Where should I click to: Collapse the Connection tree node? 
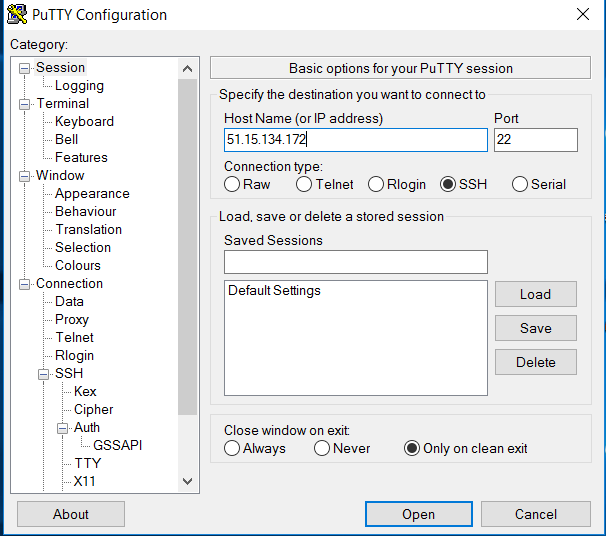point(24,284)
